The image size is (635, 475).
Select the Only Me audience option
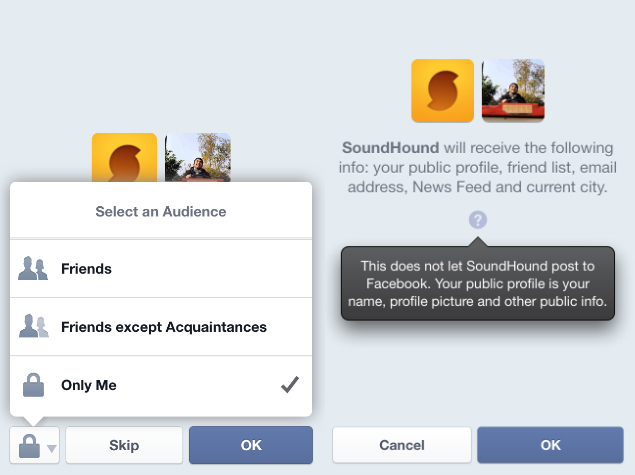coord(161,385)
